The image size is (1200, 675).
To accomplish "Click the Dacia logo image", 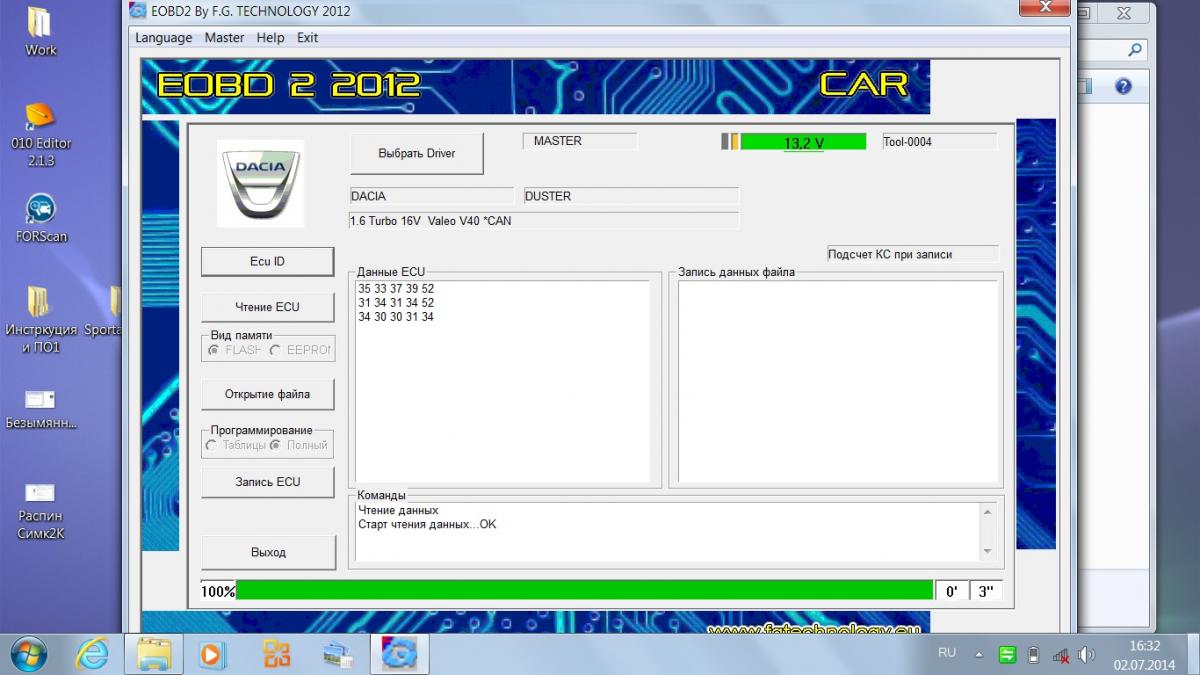I will [x=260, y=184].
